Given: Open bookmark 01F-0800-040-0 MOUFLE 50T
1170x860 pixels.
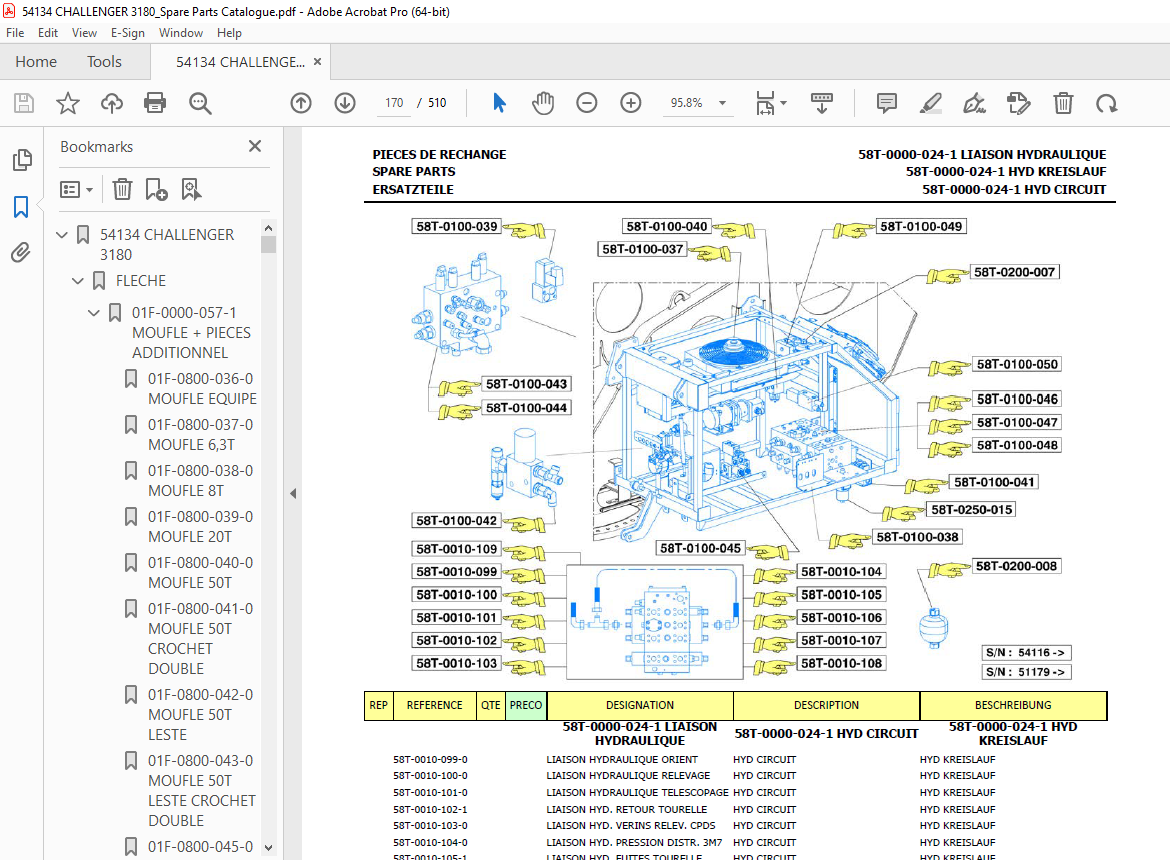Looking at the screenshot, I should pos(200,573).
